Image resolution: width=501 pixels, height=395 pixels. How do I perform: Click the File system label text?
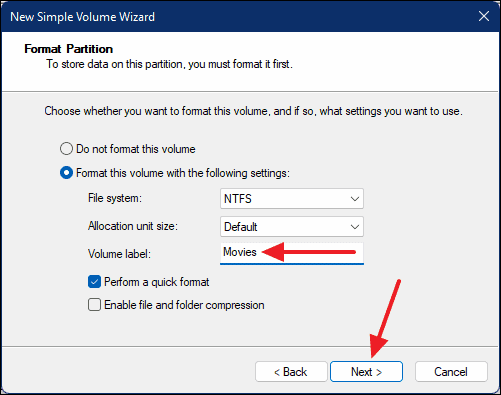point(115,198)
